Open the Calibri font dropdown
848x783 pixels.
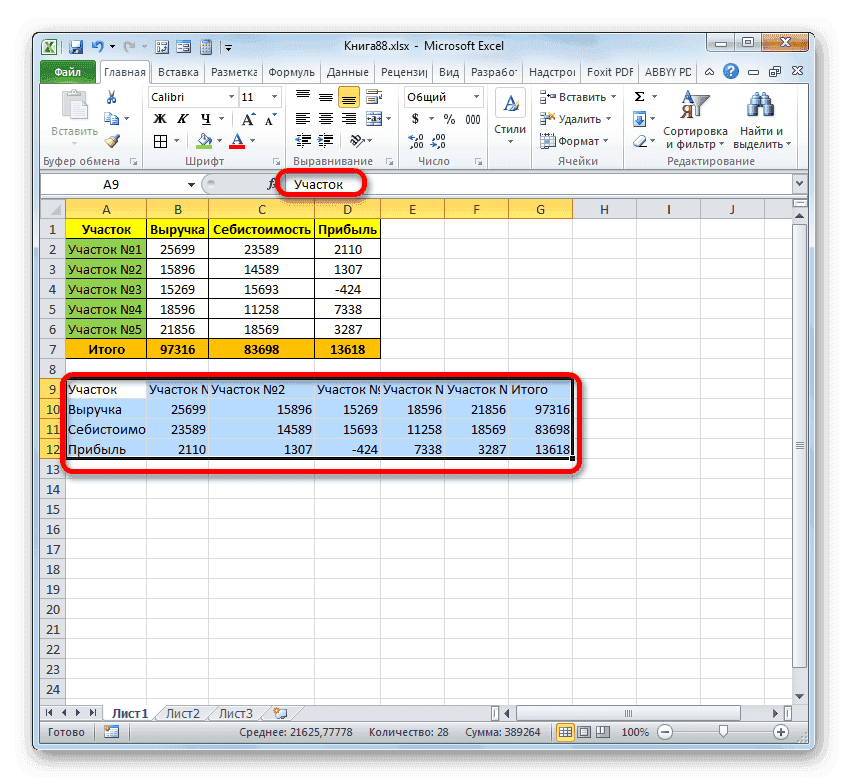pyautogui.click(x=232, y=97)
